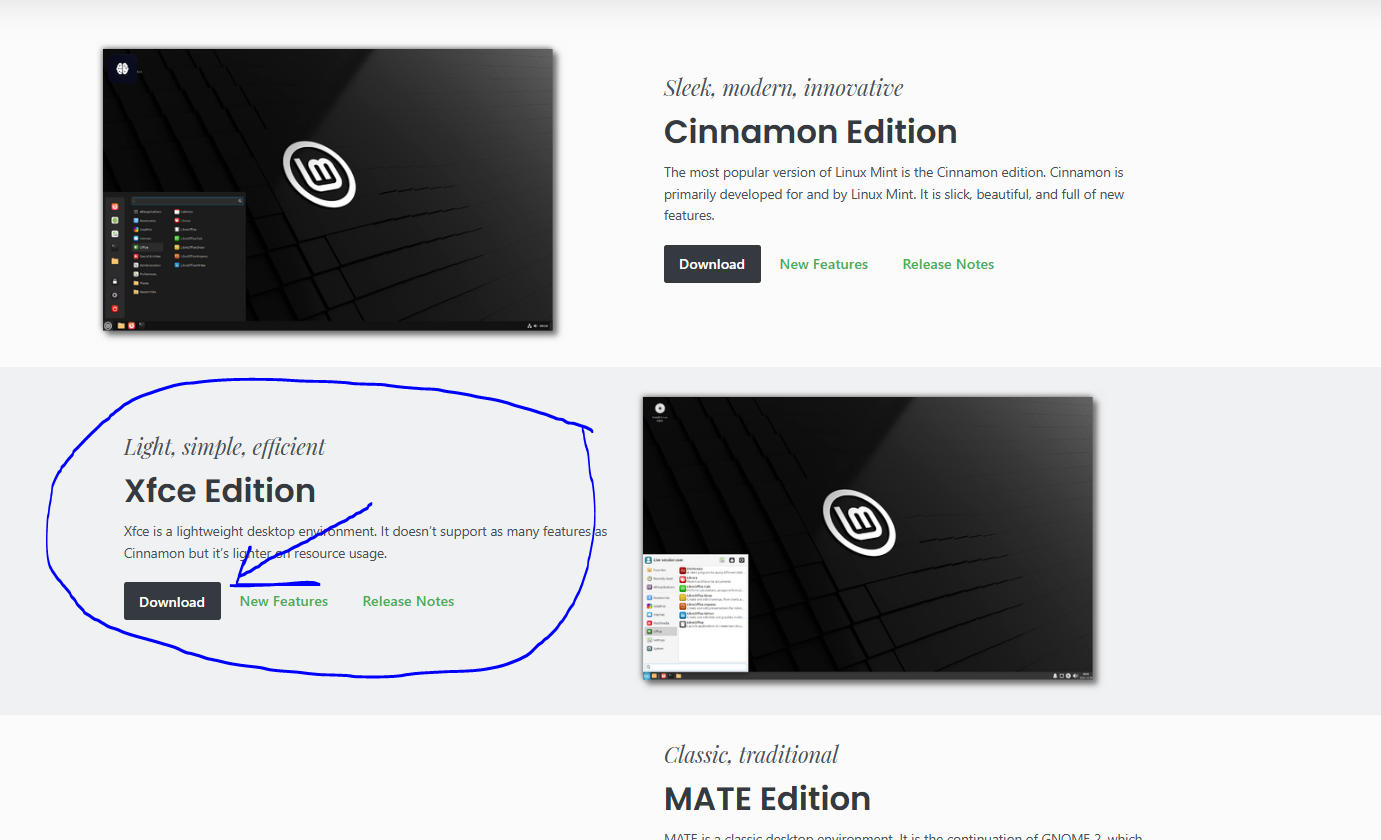
Task: Click the "Sleek, modern, innovative" tagline
Action: click(784, 87)
